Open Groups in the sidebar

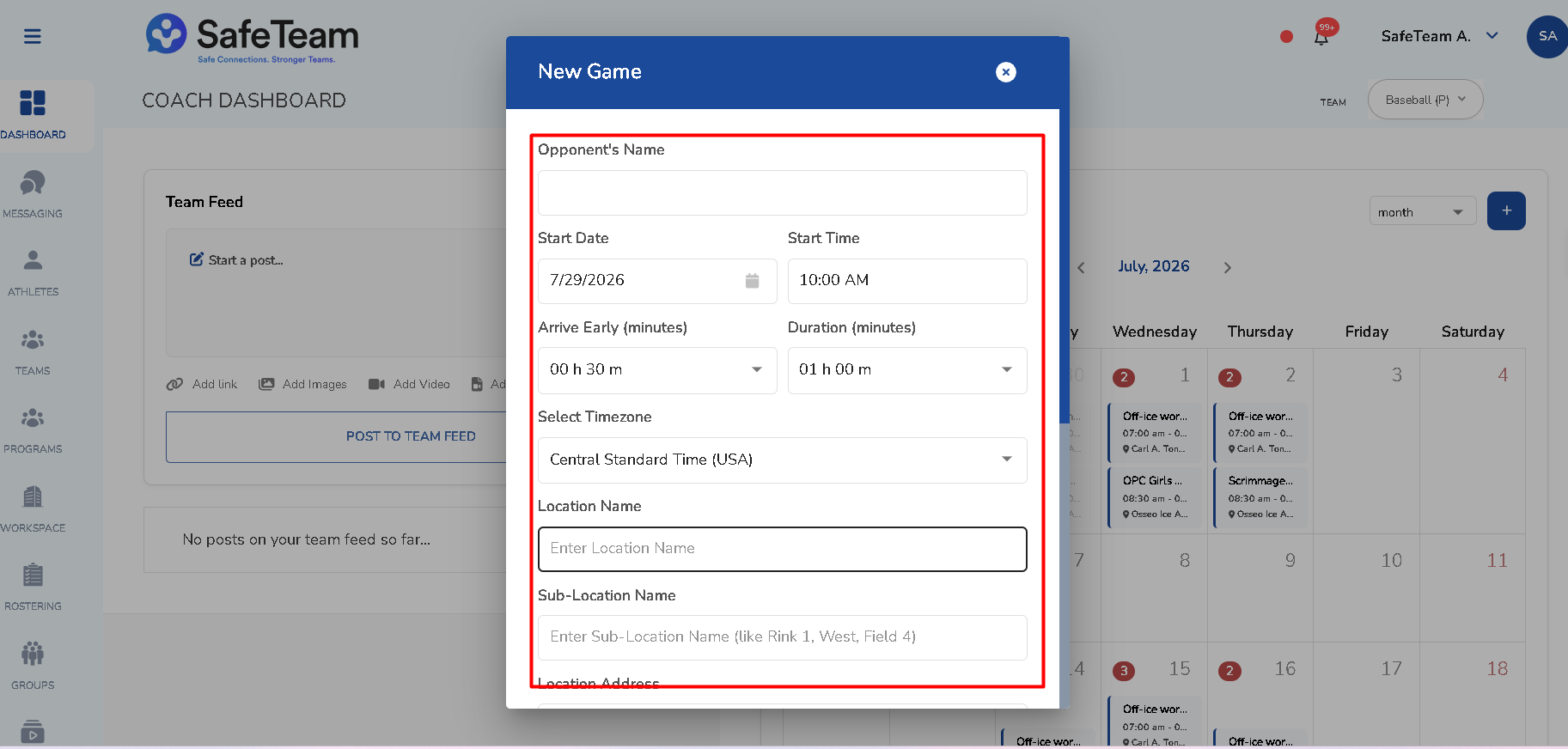point(33,667)
